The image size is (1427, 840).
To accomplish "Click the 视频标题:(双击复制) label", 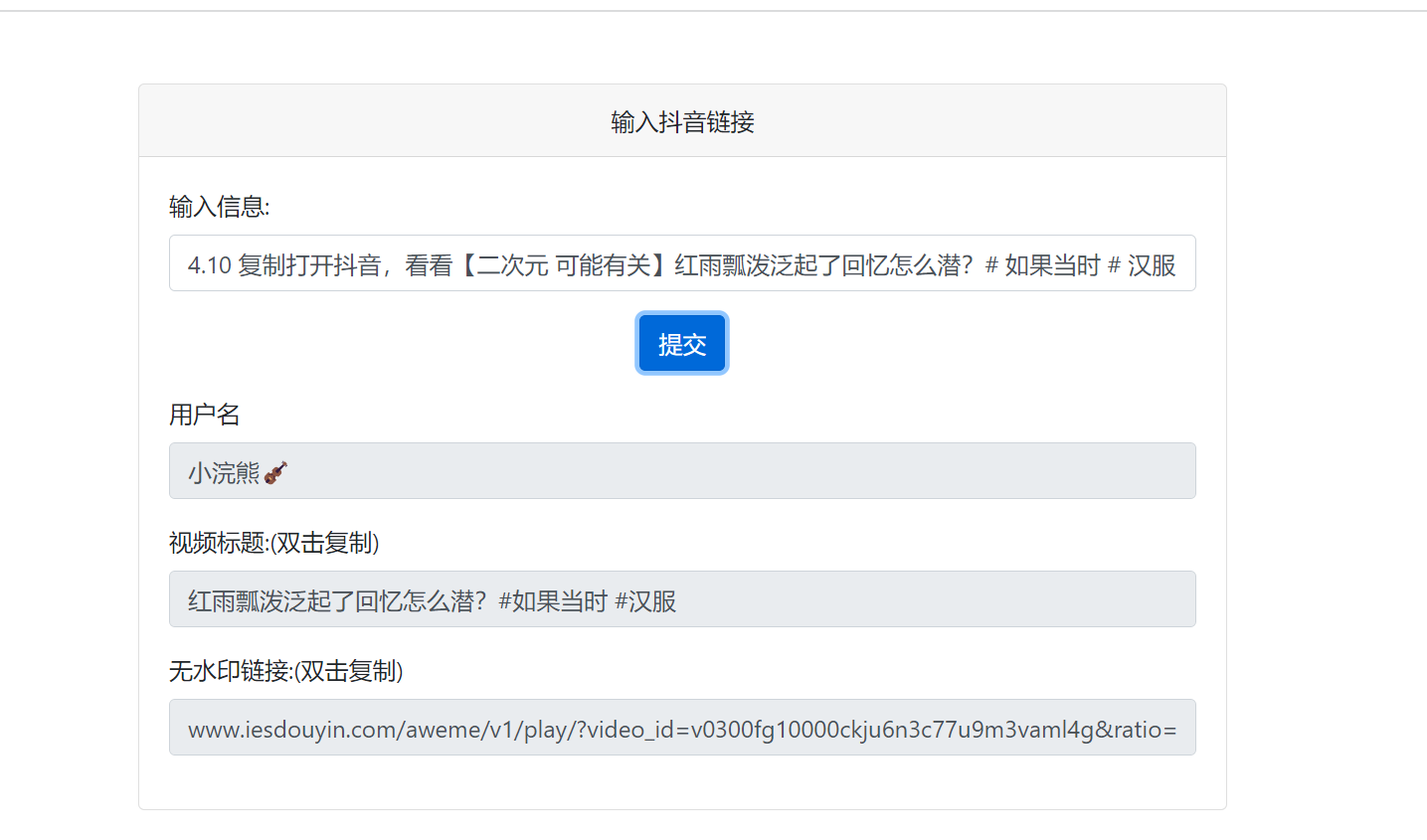I will click(x=274, y=543).
